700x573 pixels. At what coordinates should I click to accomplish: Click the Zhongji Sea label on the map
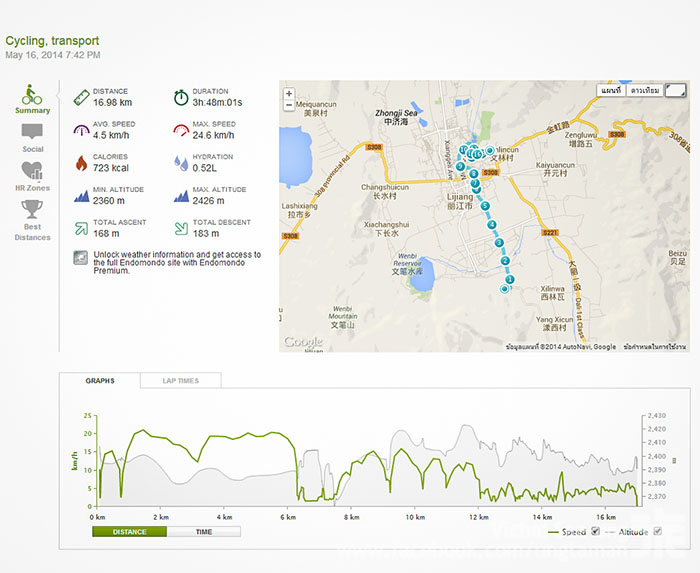tap(396, 117)
